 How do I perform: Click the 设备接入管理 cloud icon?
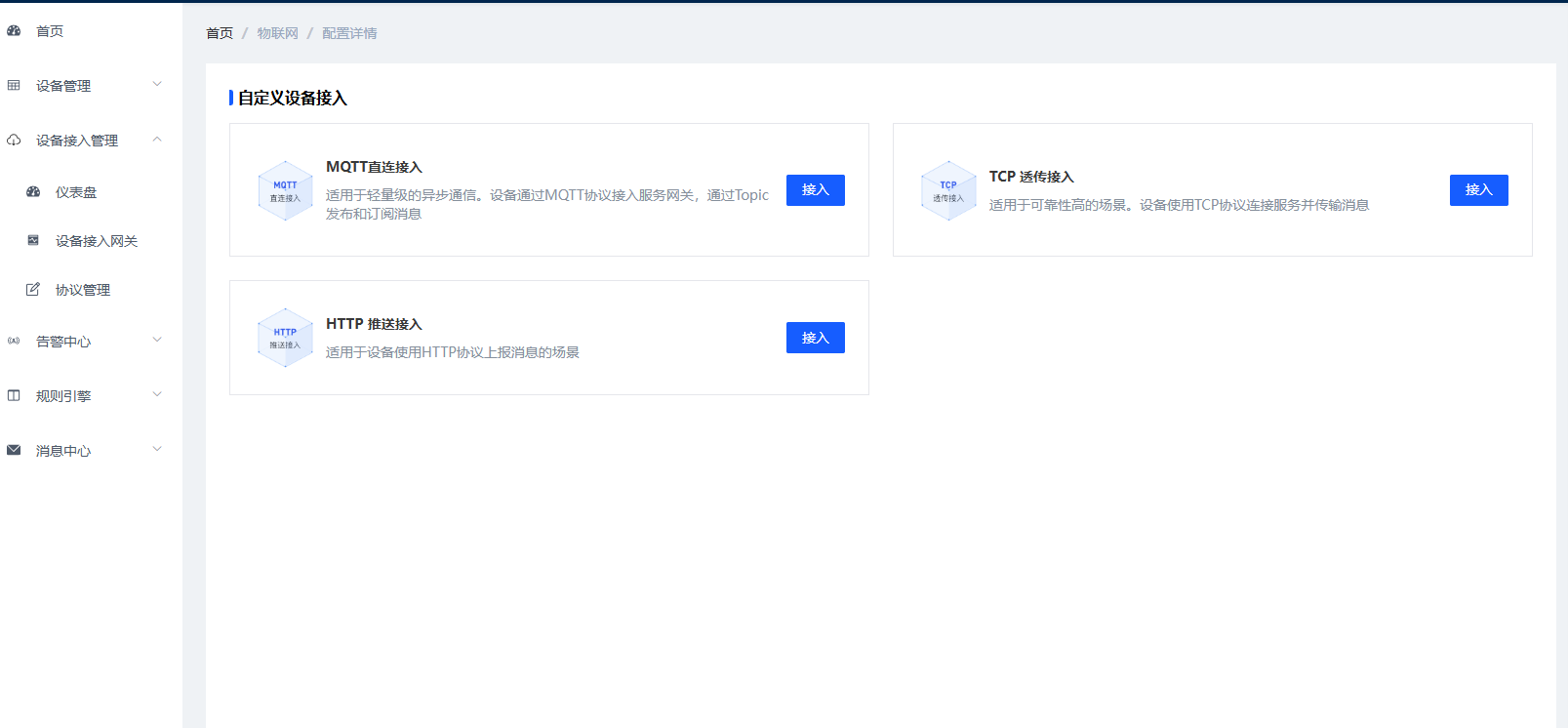click(14, 141)
